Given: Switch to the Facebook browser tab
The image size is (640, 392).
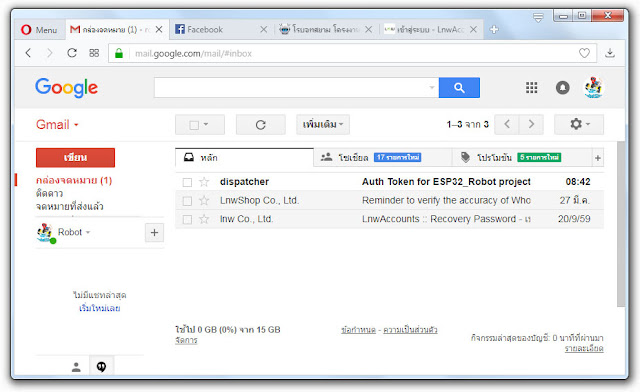Looking at the screenshot, I should 218,29.
